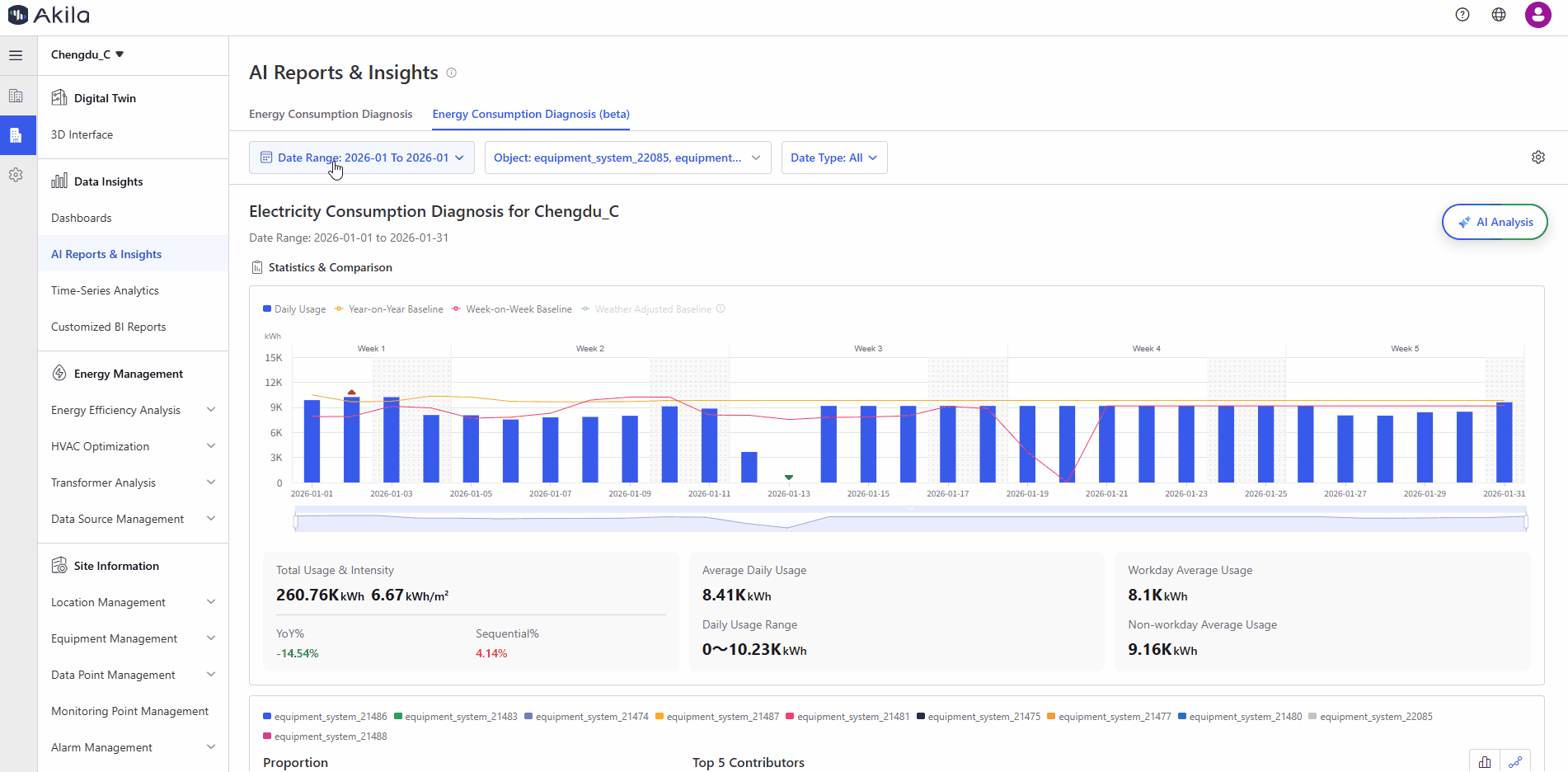The height and width of the screenshot is (772, 1568).
Task: Toggle the Daily Usage legend series
Action: 294,309
